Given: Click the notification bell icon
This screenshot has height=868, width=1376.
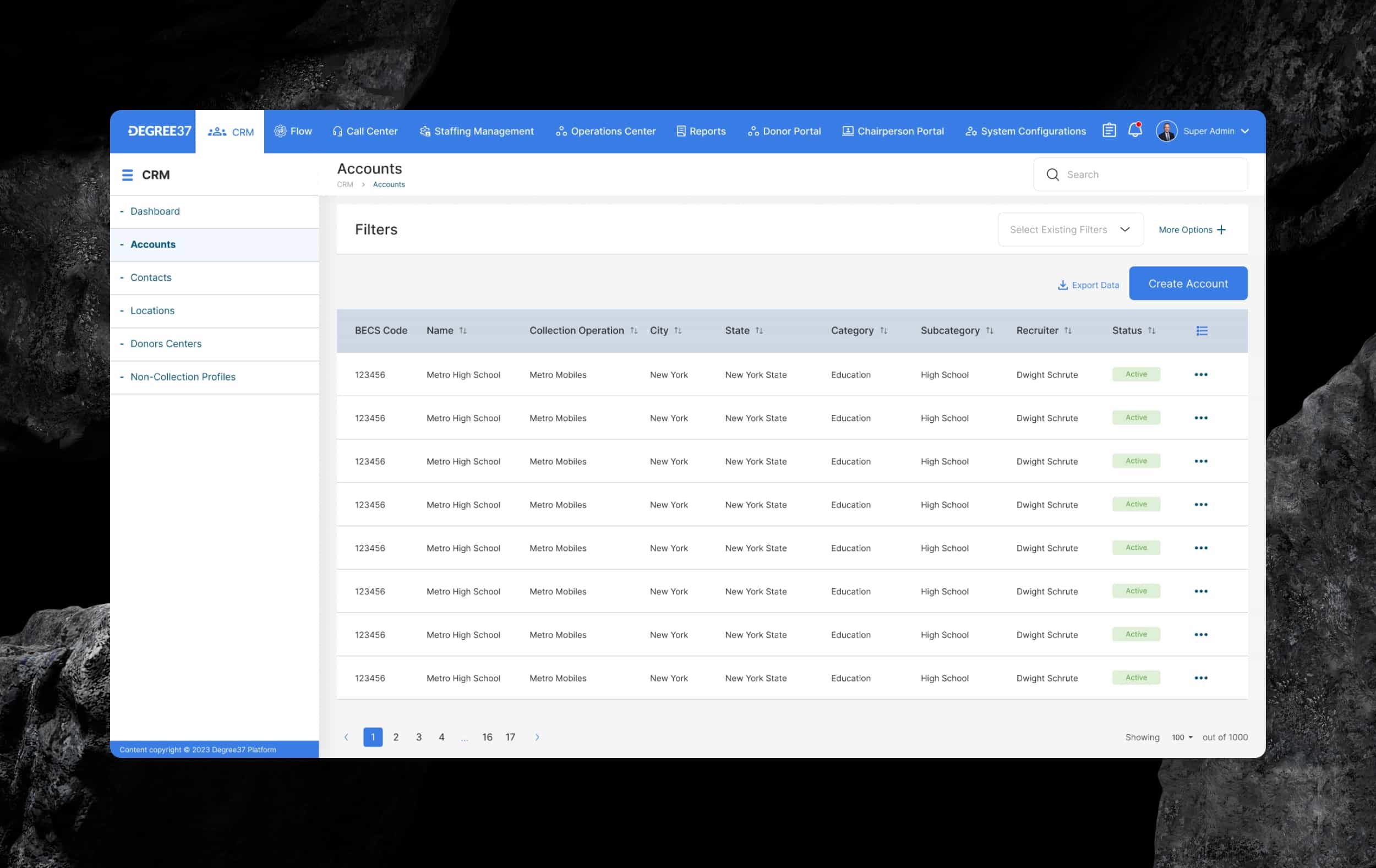Looking at the screenshot, I should click(x=1135, y=130).
